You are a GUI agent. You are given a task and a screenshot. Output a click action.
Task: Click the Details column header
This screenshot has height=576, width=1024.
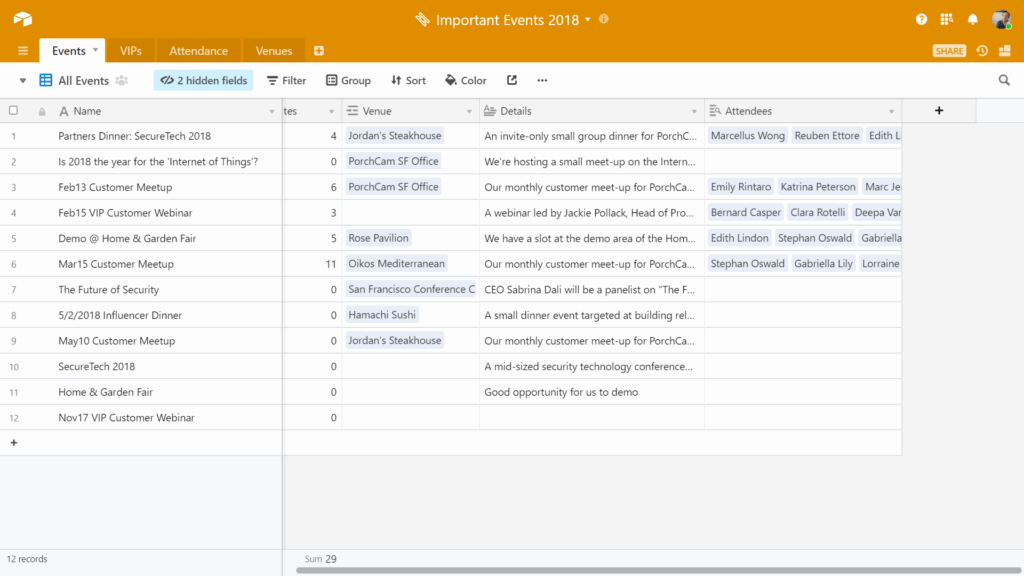point(592,111)
